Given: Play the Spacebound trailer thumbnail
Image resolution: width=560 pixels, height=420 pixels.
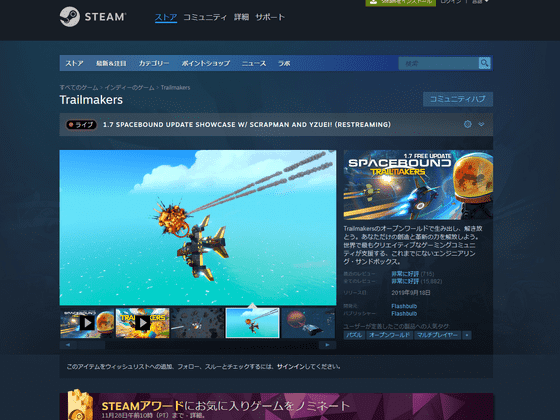Looking at the screenshot, I should 87,323.
